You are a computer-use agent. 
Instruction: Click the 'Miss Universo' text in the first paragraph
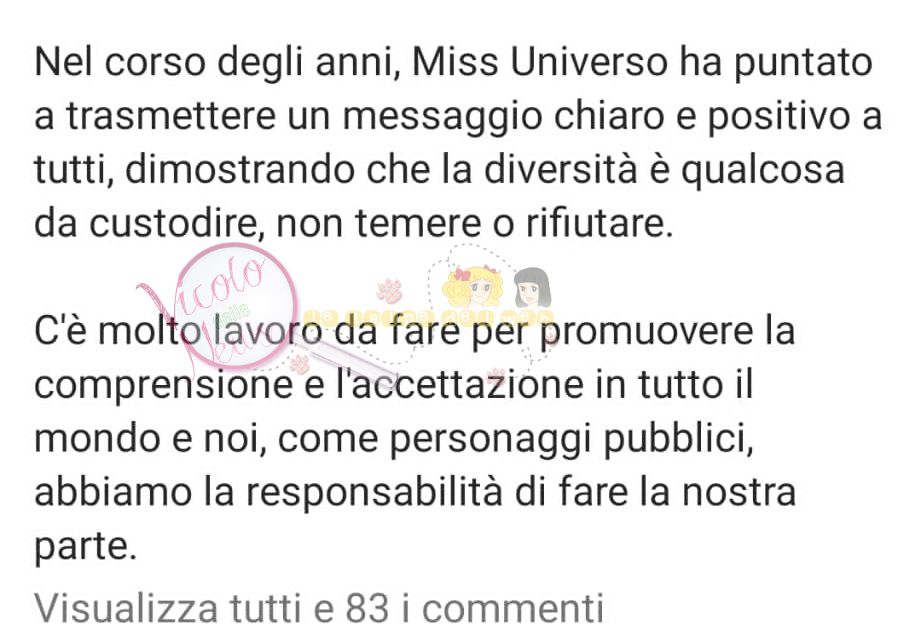pyautogui.click(x=540, y=62)
